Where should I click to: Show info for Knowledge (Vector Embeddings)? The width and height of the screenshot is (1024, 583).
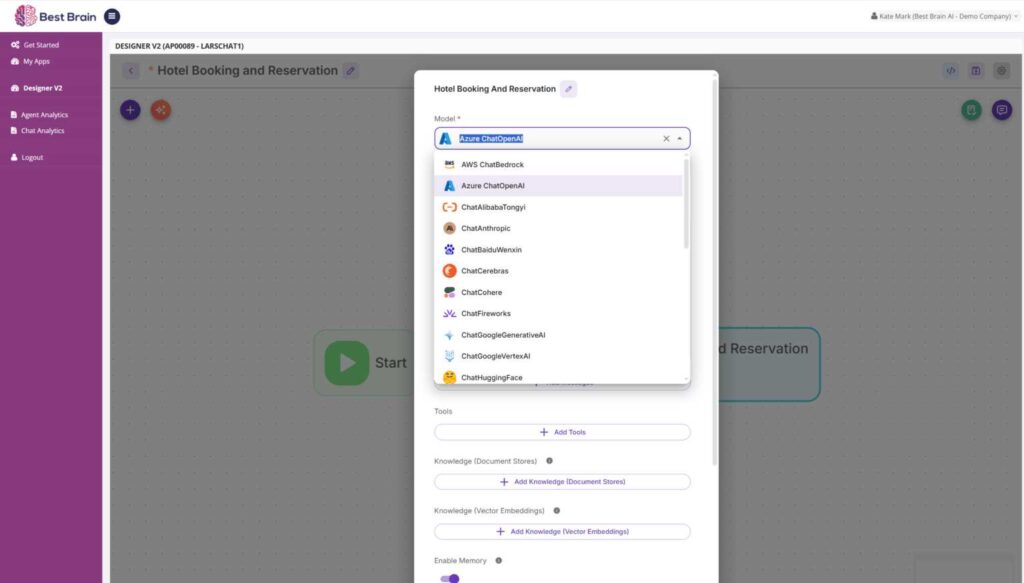(556, 511)
